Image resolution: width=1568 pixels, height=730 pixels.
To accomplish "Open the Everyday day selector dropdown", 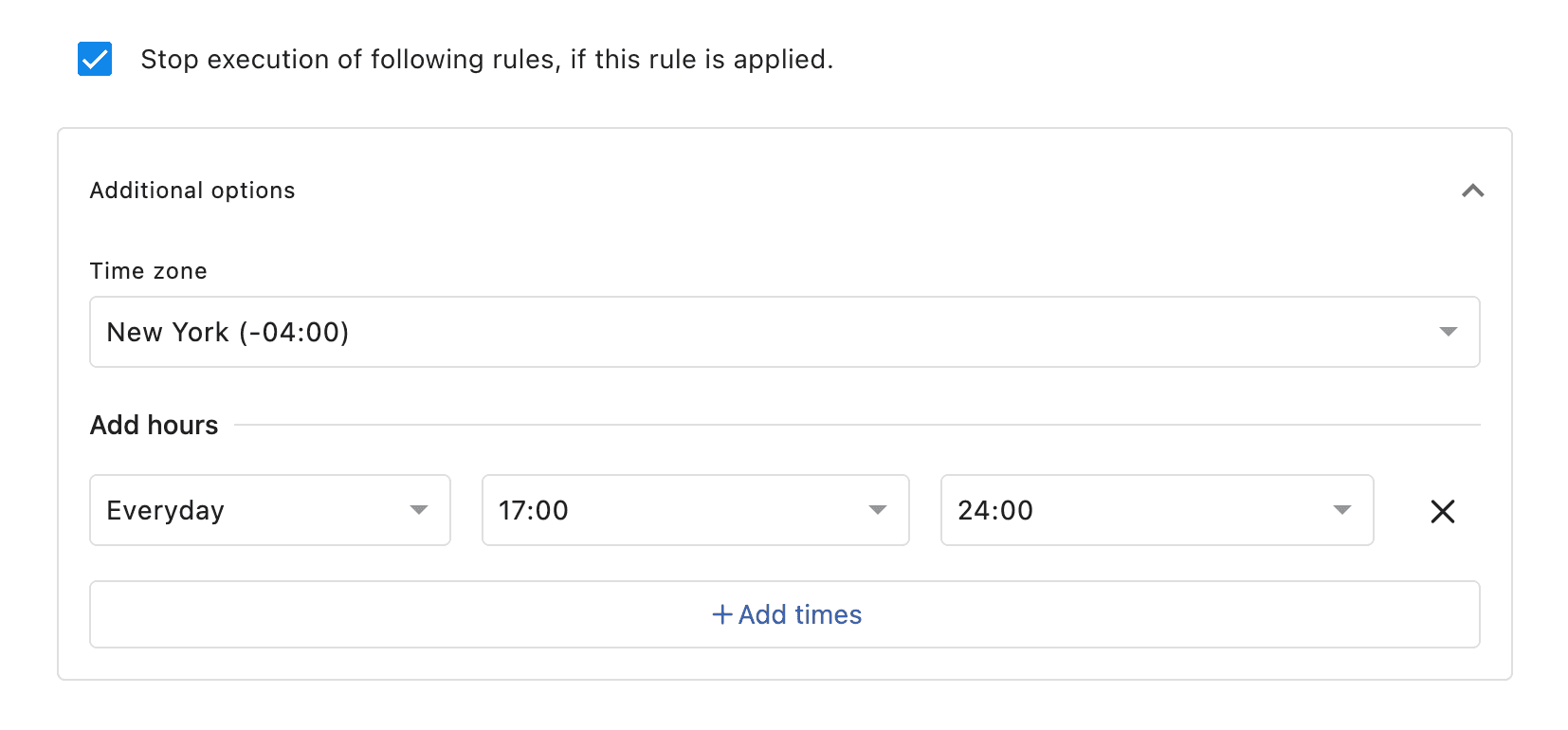I will 269,510.
